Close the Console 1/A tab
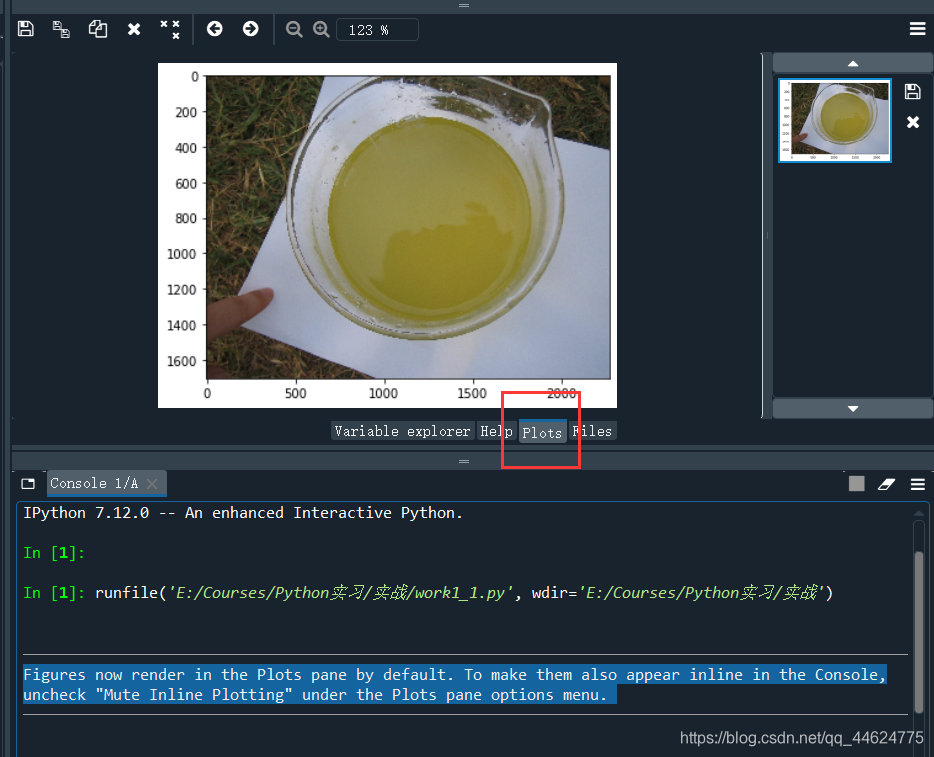The image size is (934, 757). (x=152, y=484)
